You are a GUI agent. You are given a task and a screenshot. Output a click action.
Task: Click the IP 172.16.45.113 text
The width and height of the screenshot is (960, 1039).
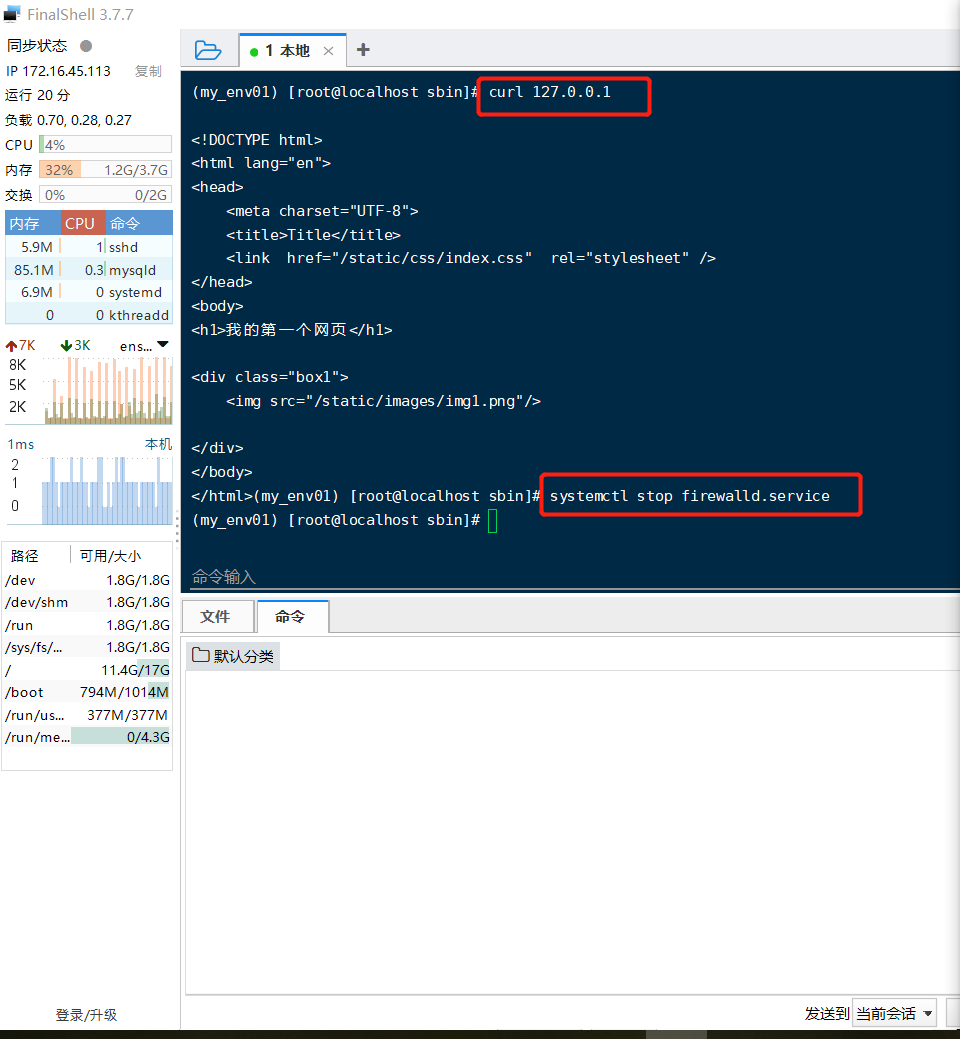(58, 71)
